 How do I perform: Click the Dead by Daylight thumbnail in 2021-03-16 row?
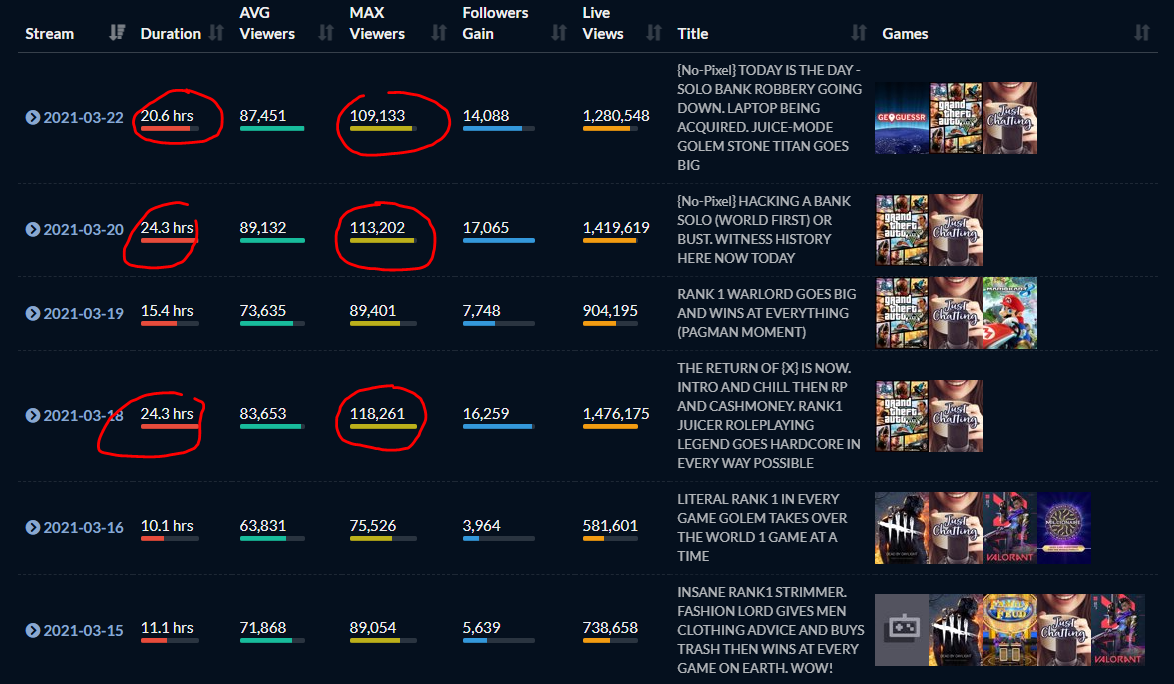click(x=902, y=527)
